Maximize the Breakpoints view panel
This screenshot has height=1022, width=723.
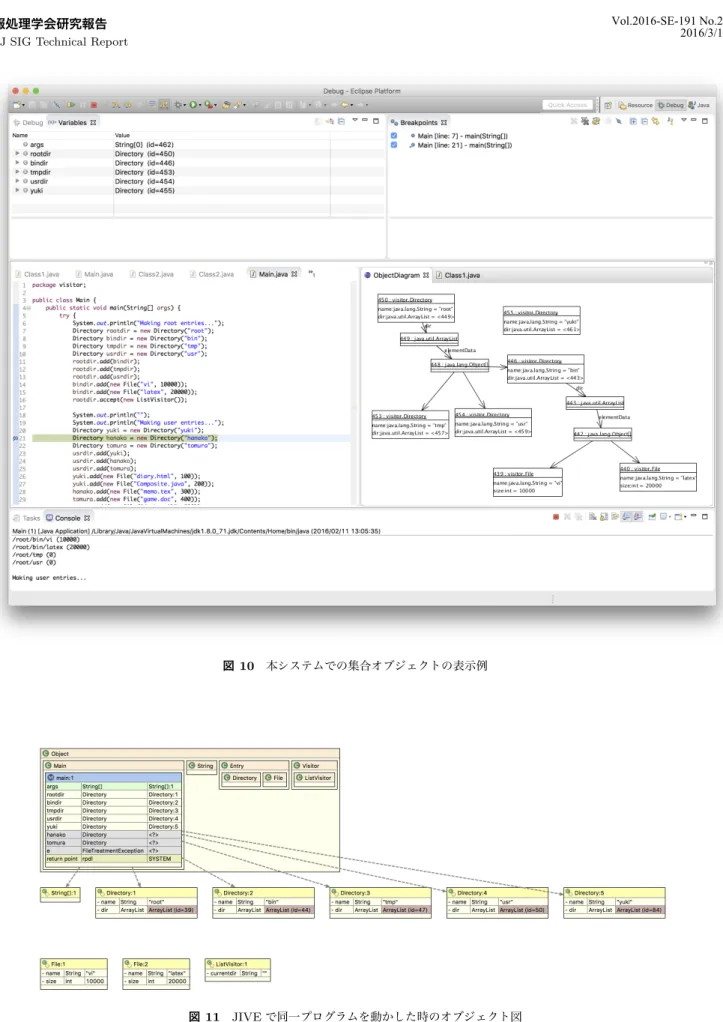[x=705, y=121]
